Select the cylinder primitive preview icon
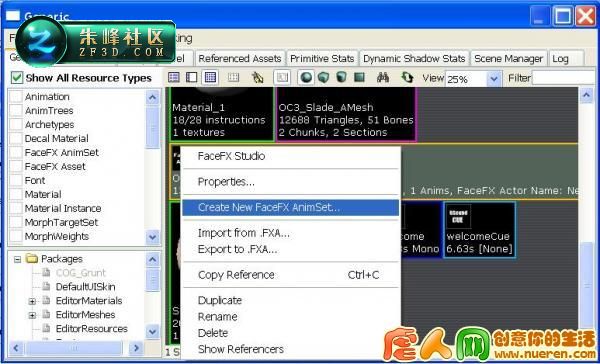 (x=341, y=78)
